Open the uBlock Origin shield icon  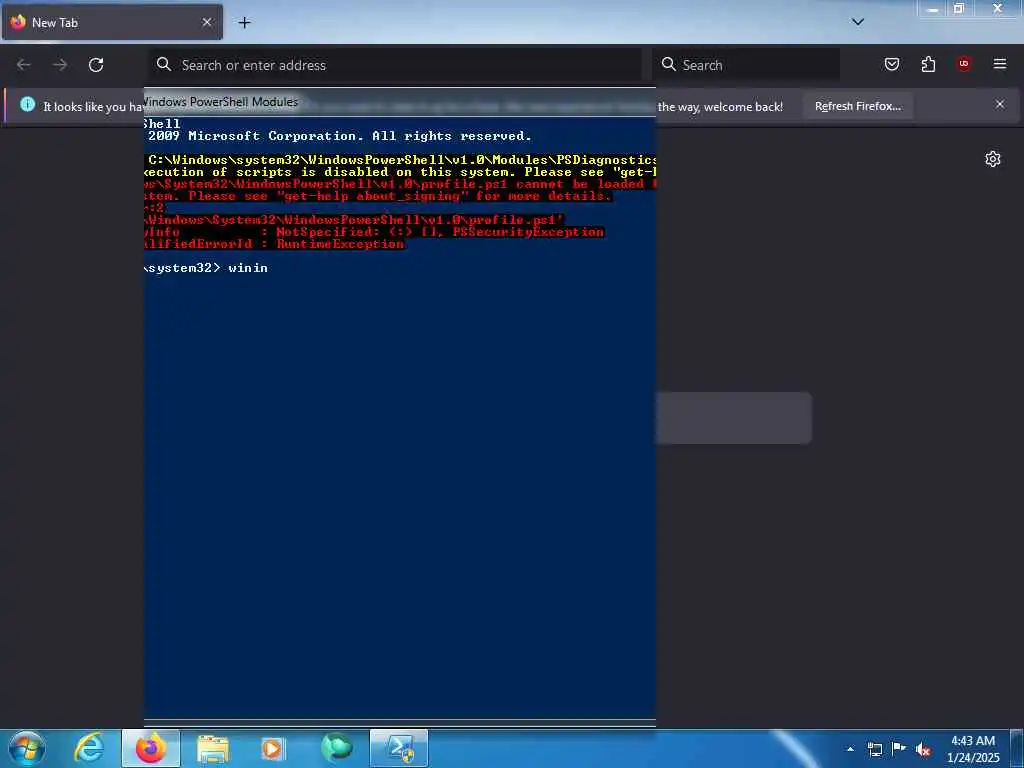963,64
